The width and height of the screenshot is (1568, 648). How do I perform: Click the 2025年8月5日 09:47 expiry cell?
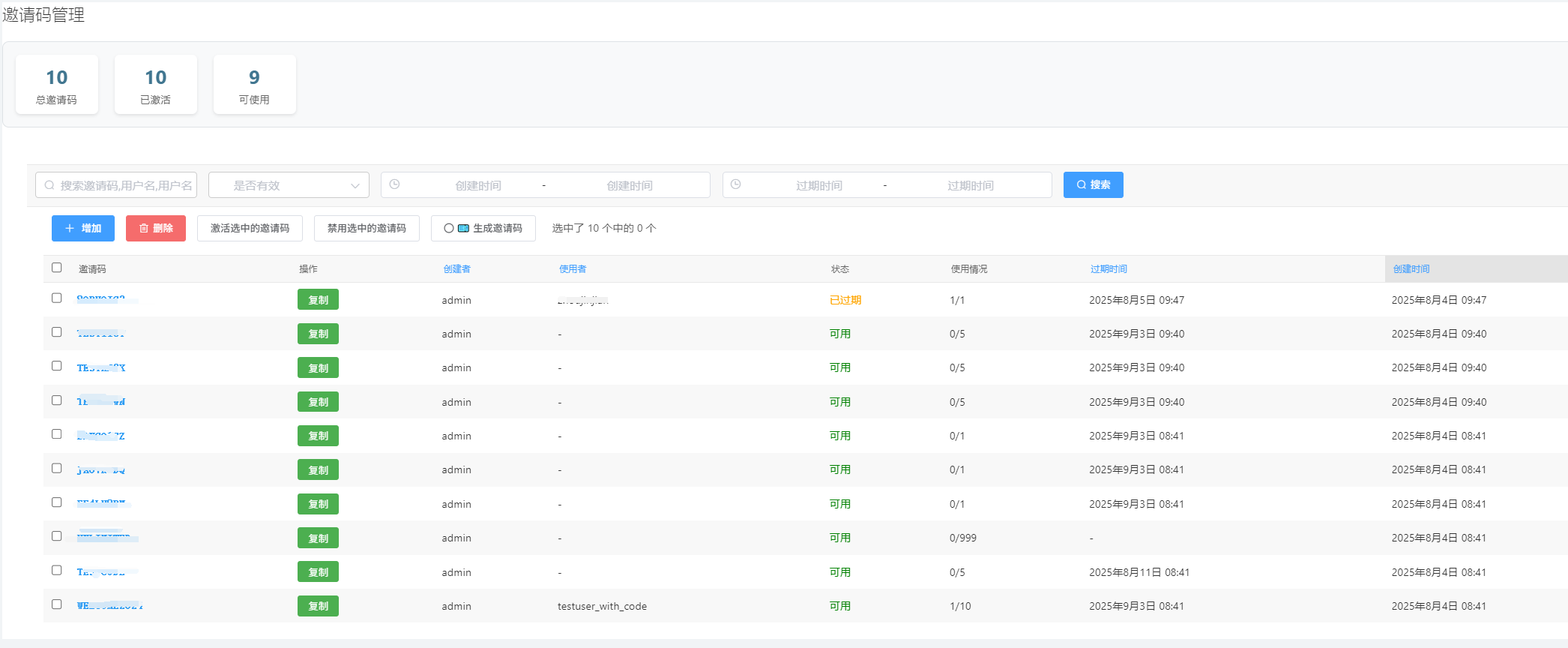click(1137, 300)
